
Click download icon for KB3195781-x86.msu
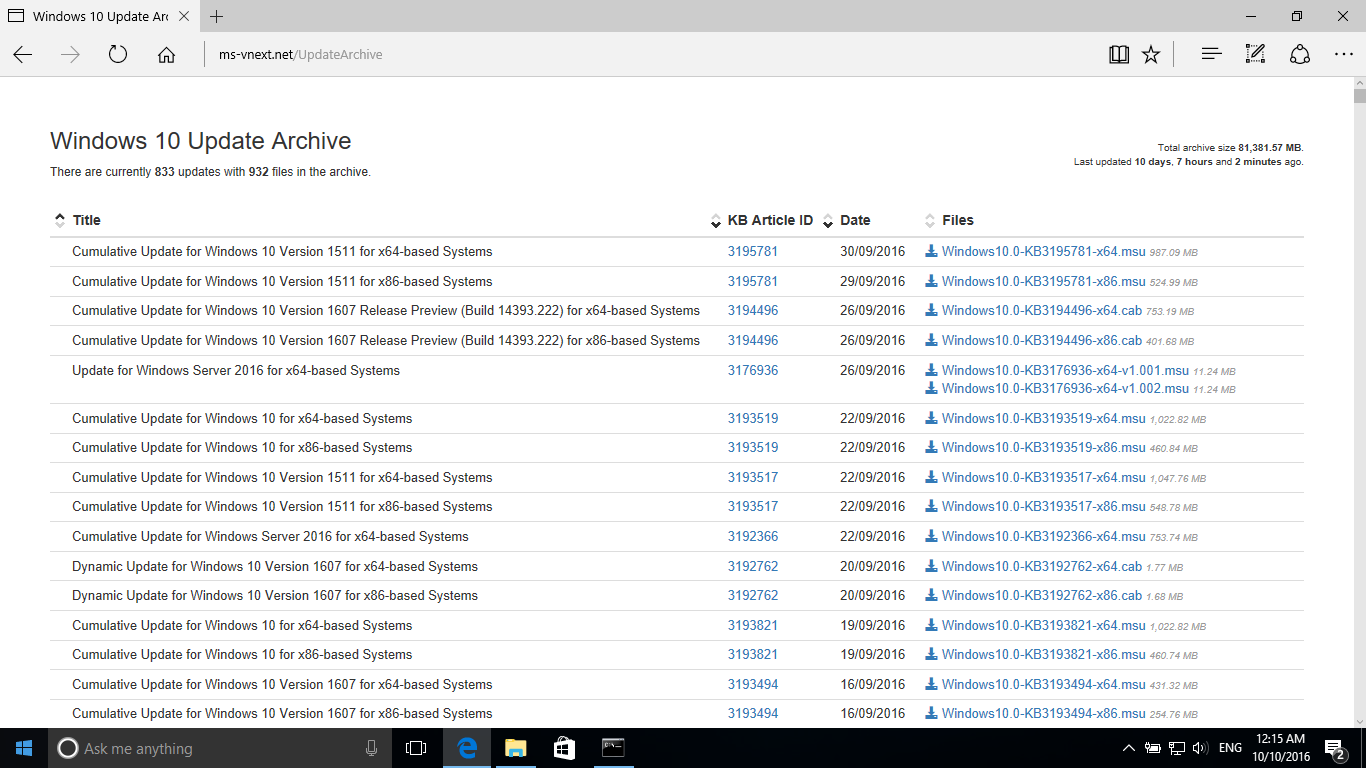click(931, 282)
